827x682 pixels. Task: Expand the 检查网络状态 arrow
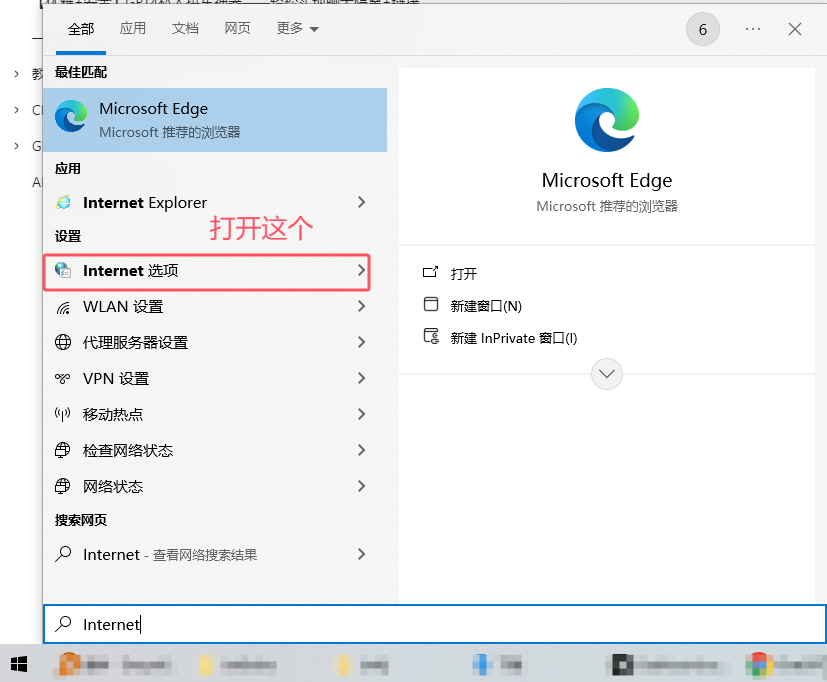[x=361, y=450]
